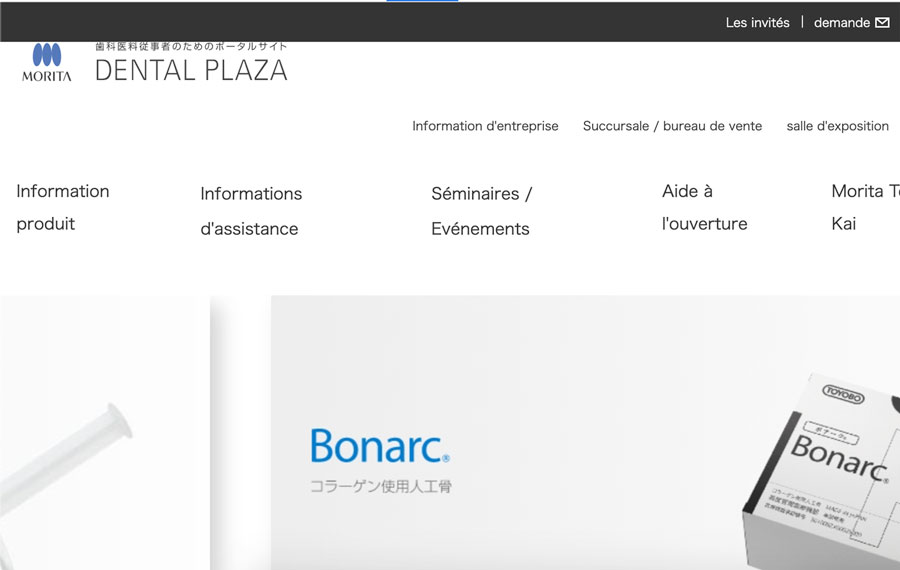This screenshot has height=570, width=900.
Task: Select Informations d'assistance menu
Action: point(251,211)
